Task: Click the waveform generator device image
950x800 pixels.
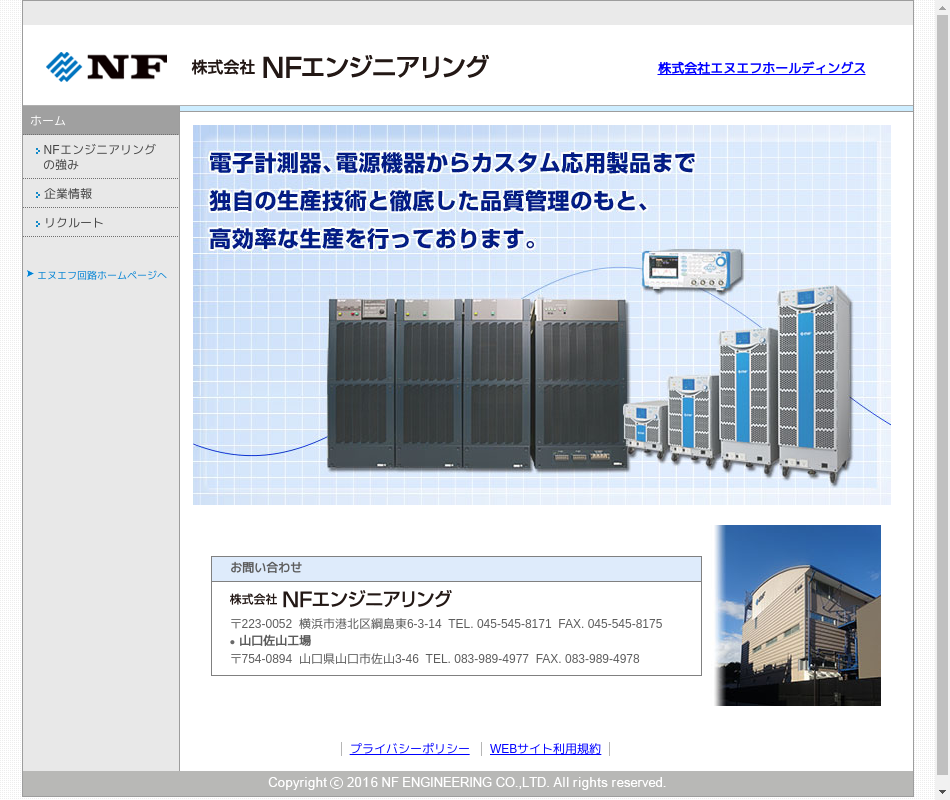Action: point(692,270)
